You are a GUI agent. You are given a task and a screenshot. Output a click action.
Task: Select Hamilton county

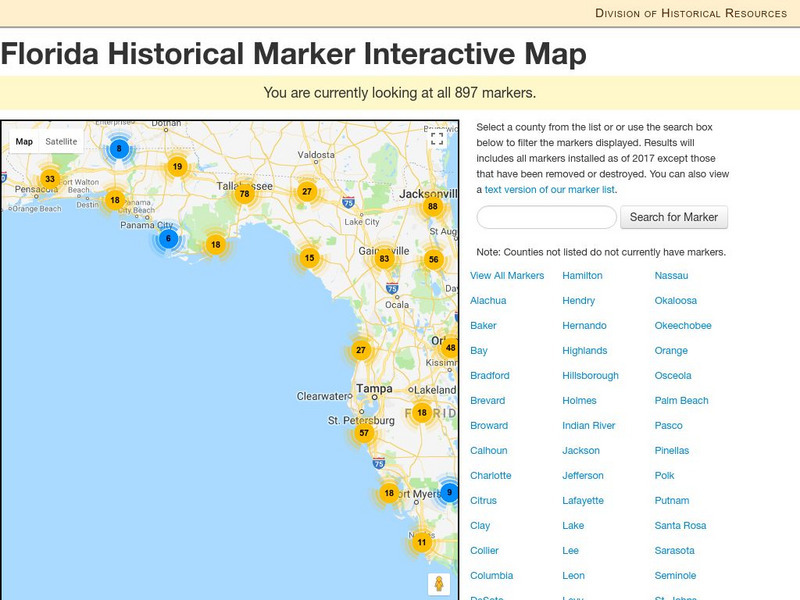(x=582, y=276)
